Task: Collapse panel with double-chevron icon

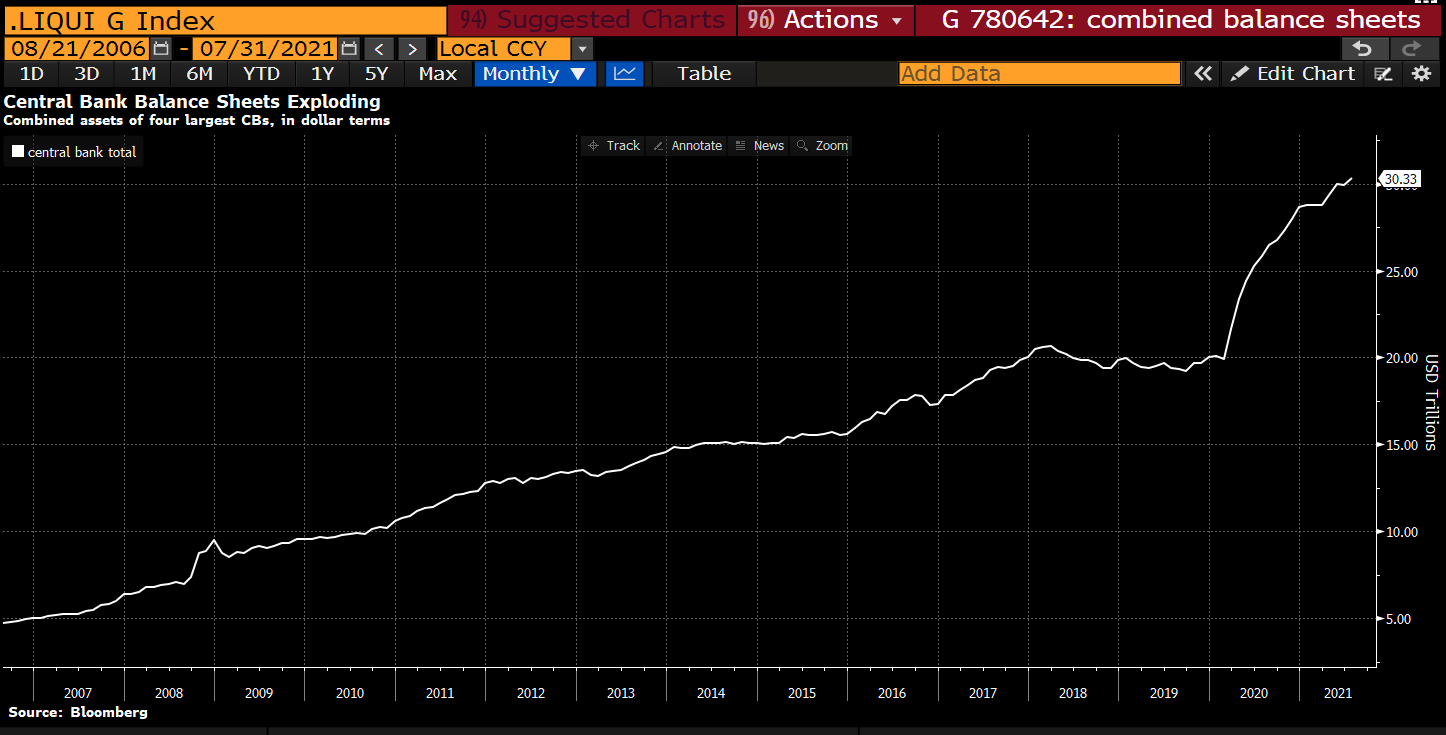Action: pos(1202,73)
